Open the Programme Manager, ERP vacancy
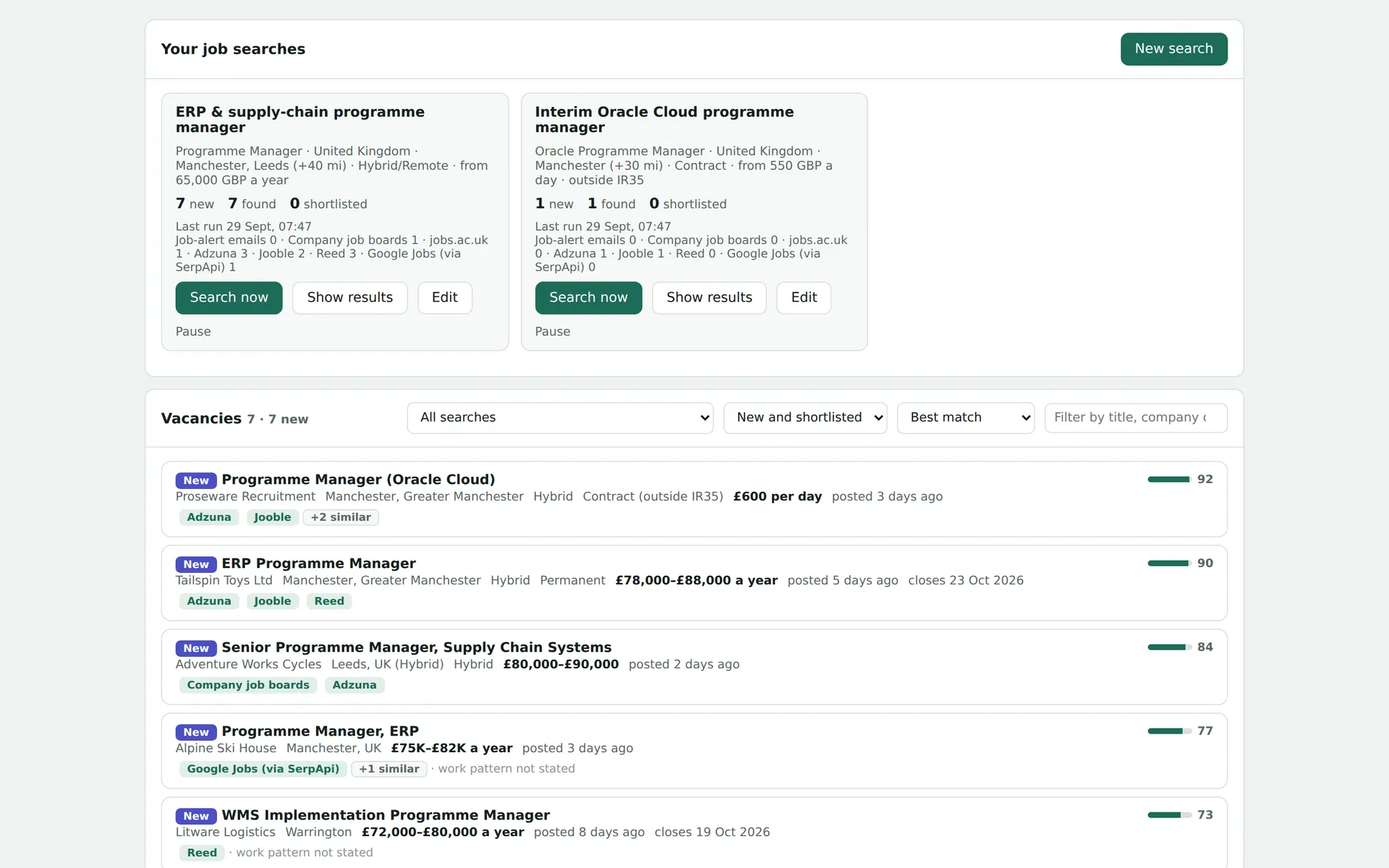The width and height of the screenshot is (1389, 868). pyautogui.click(x=320, y=731)
